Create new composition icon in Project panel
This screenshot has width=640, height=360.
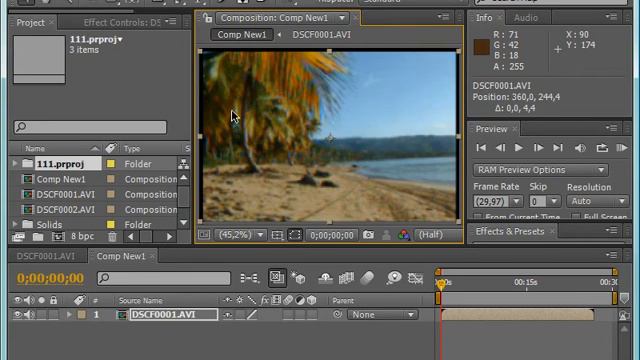click(58, 236)
